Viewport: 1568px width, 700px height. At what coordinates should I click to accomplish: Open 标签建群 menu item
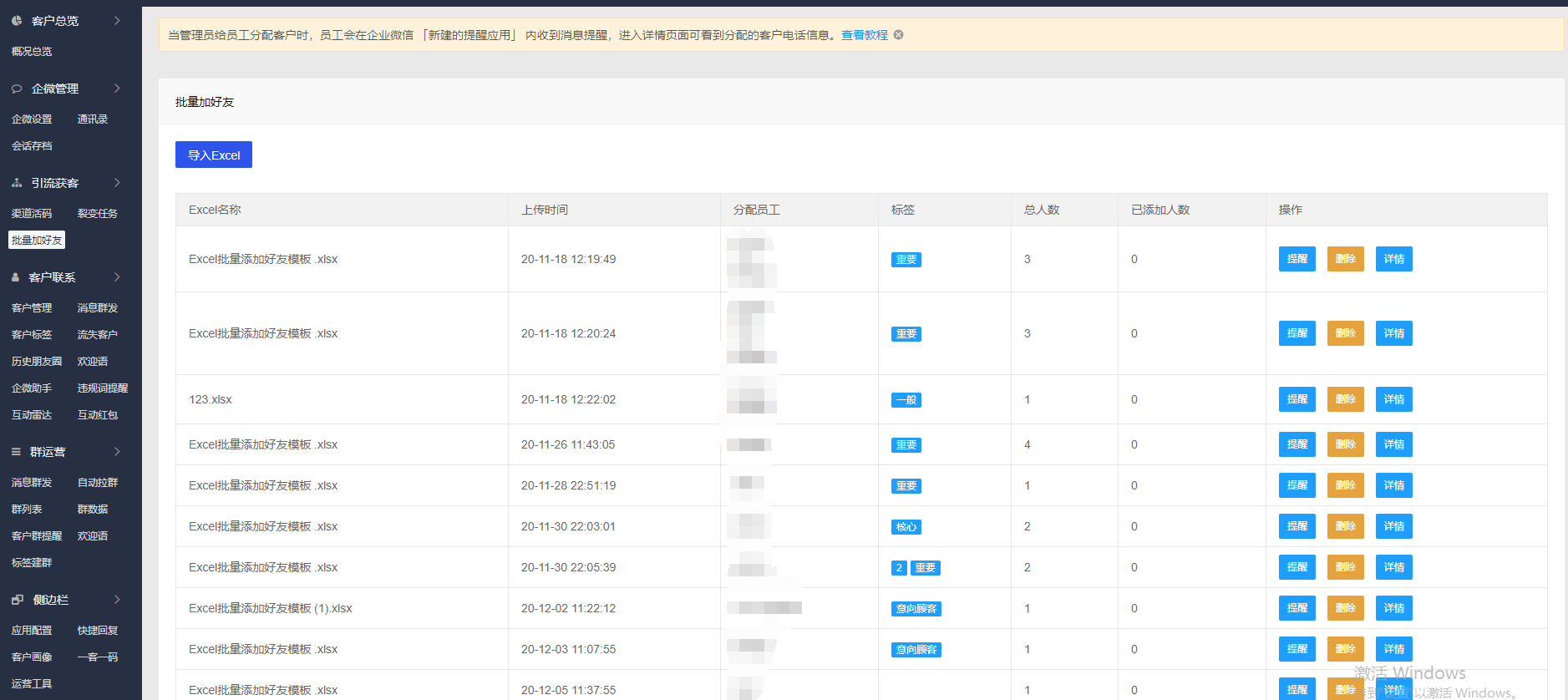[32, 563]
